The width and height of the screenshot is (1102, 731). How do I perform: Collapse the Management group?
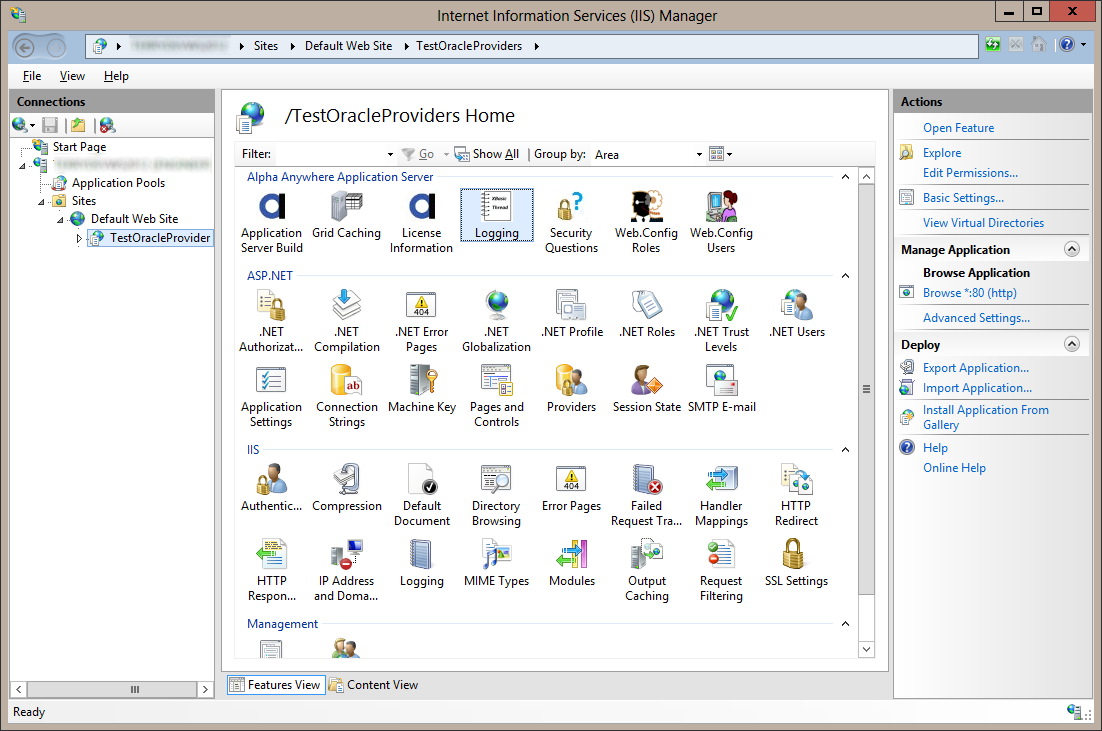tap(845, 623)
